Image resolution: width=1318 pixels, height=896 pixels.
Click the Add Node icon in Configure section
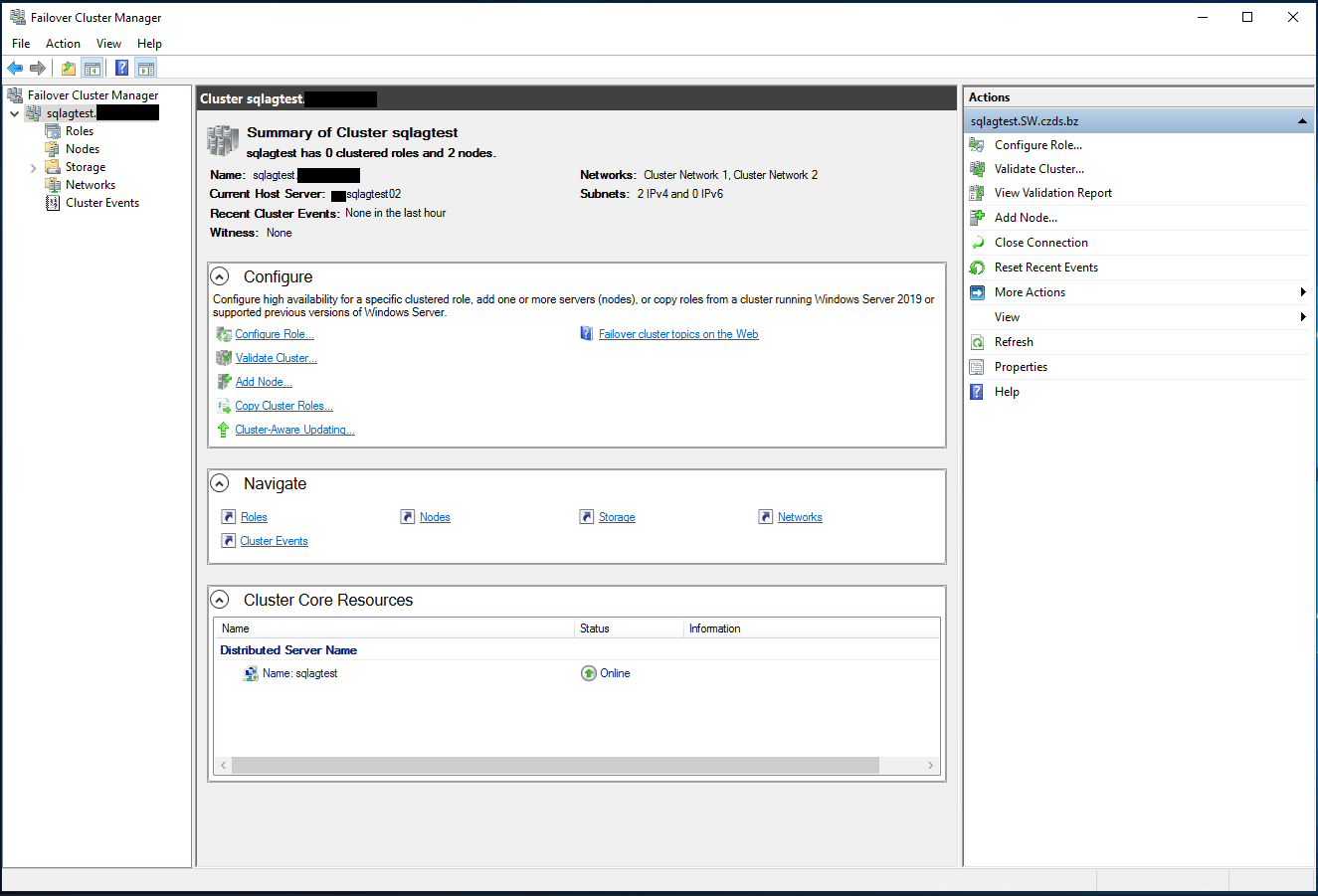pyautogui.click(x=224, y=382)
